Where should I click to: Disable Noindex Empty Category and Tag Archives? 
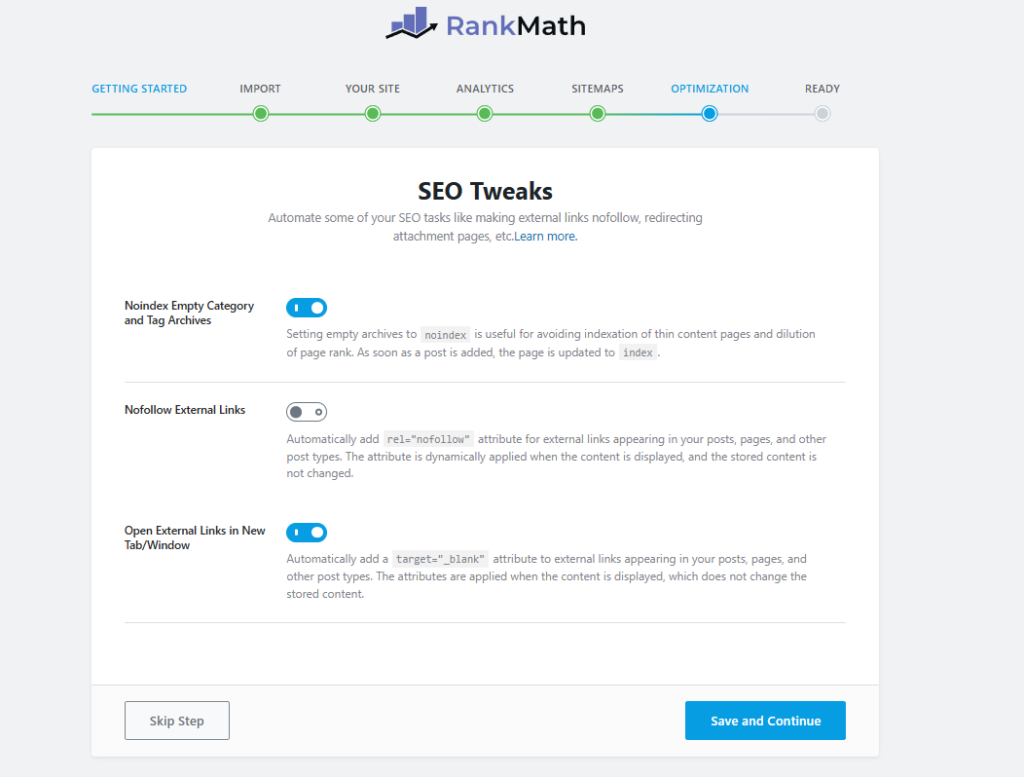tap(306, 308)
